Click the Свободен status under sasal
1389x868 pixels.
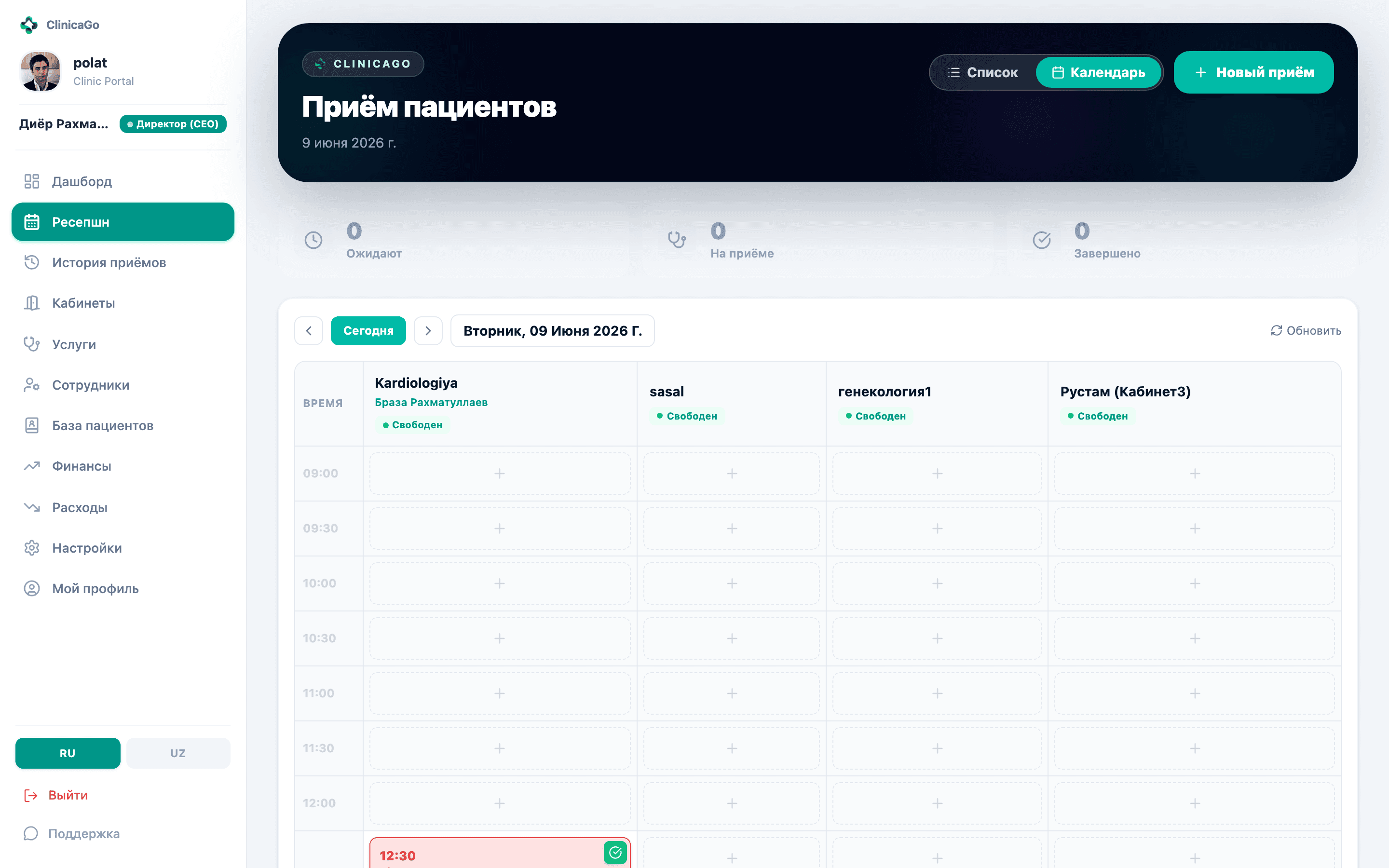tap(687, 416)
